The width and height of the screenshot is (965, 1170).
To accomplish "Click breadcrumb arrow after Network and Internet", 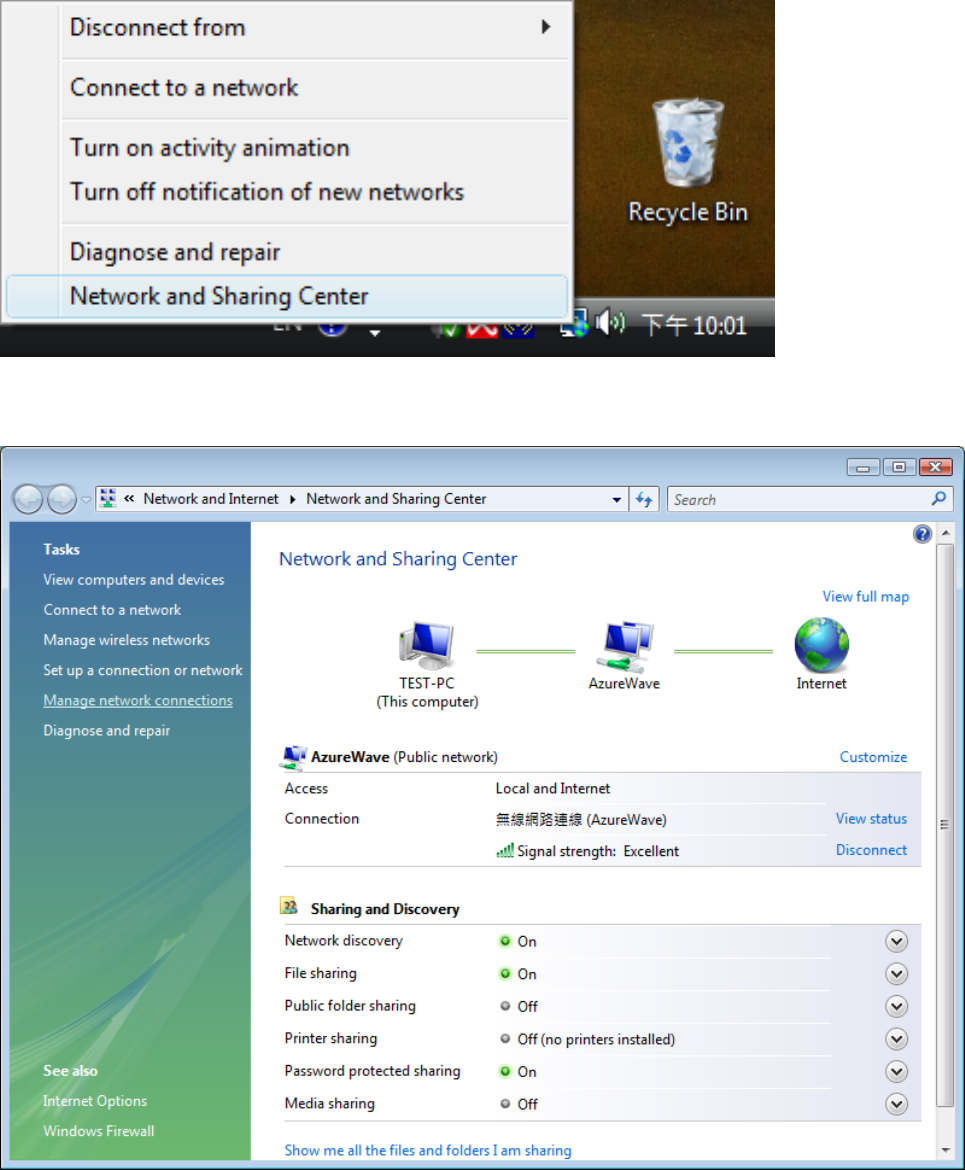I will click(x=293, y=499).
